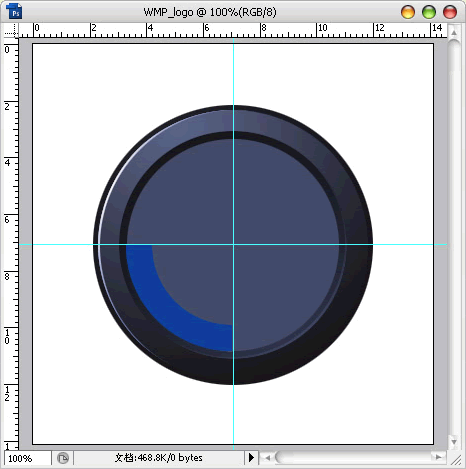
Task: Click the horizontal scrollbar left arrow
Action: click(267, 458)
